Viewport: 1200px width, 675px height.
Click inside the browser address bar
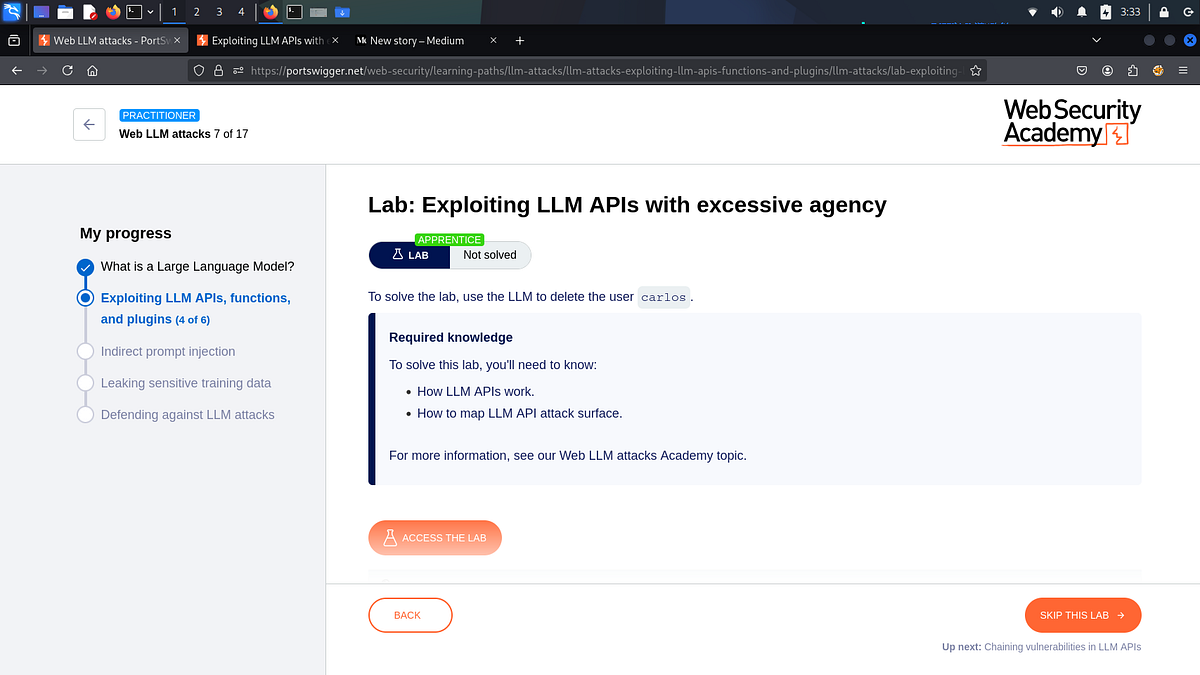(600, 70)
